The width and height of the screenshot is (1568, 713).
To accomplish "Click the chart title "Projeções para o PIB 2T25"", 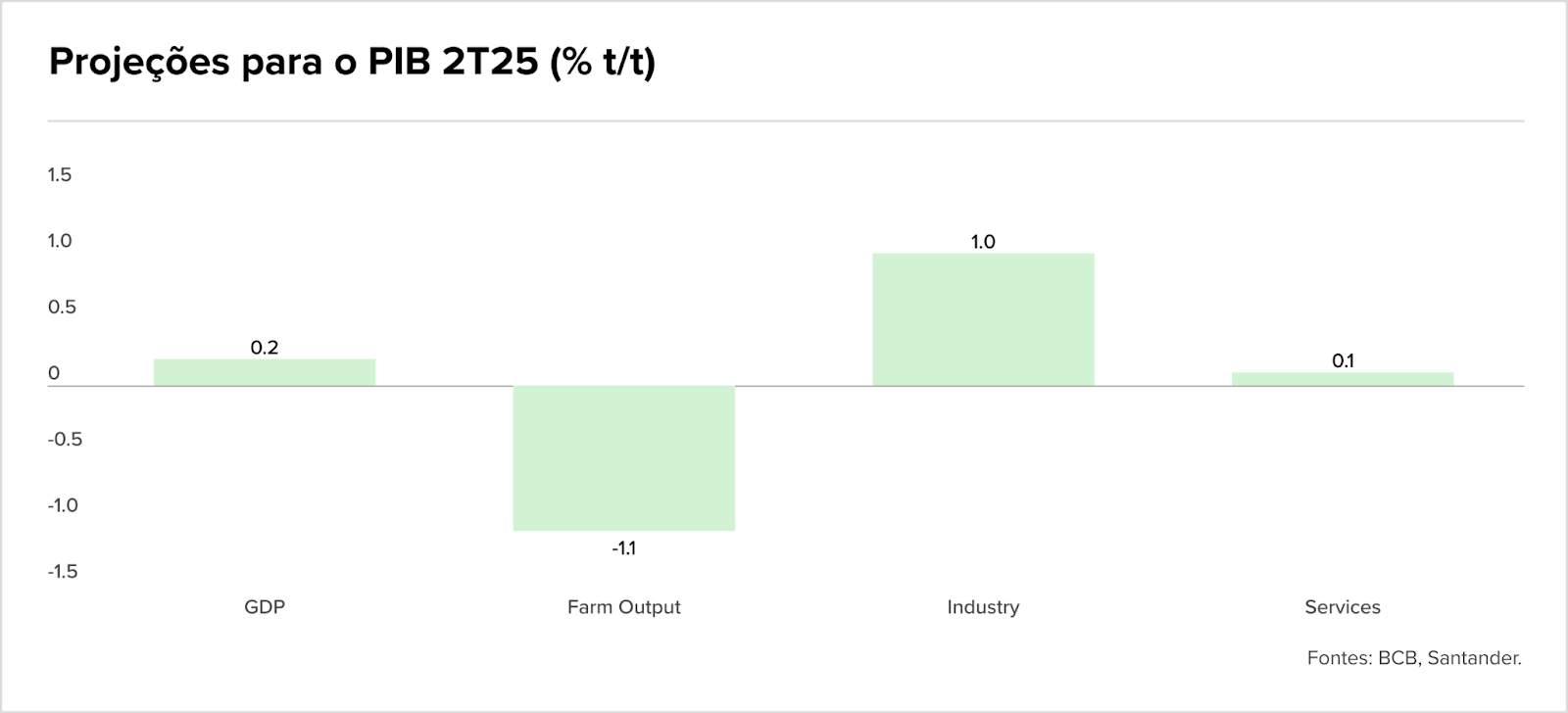I will [352, 63].
